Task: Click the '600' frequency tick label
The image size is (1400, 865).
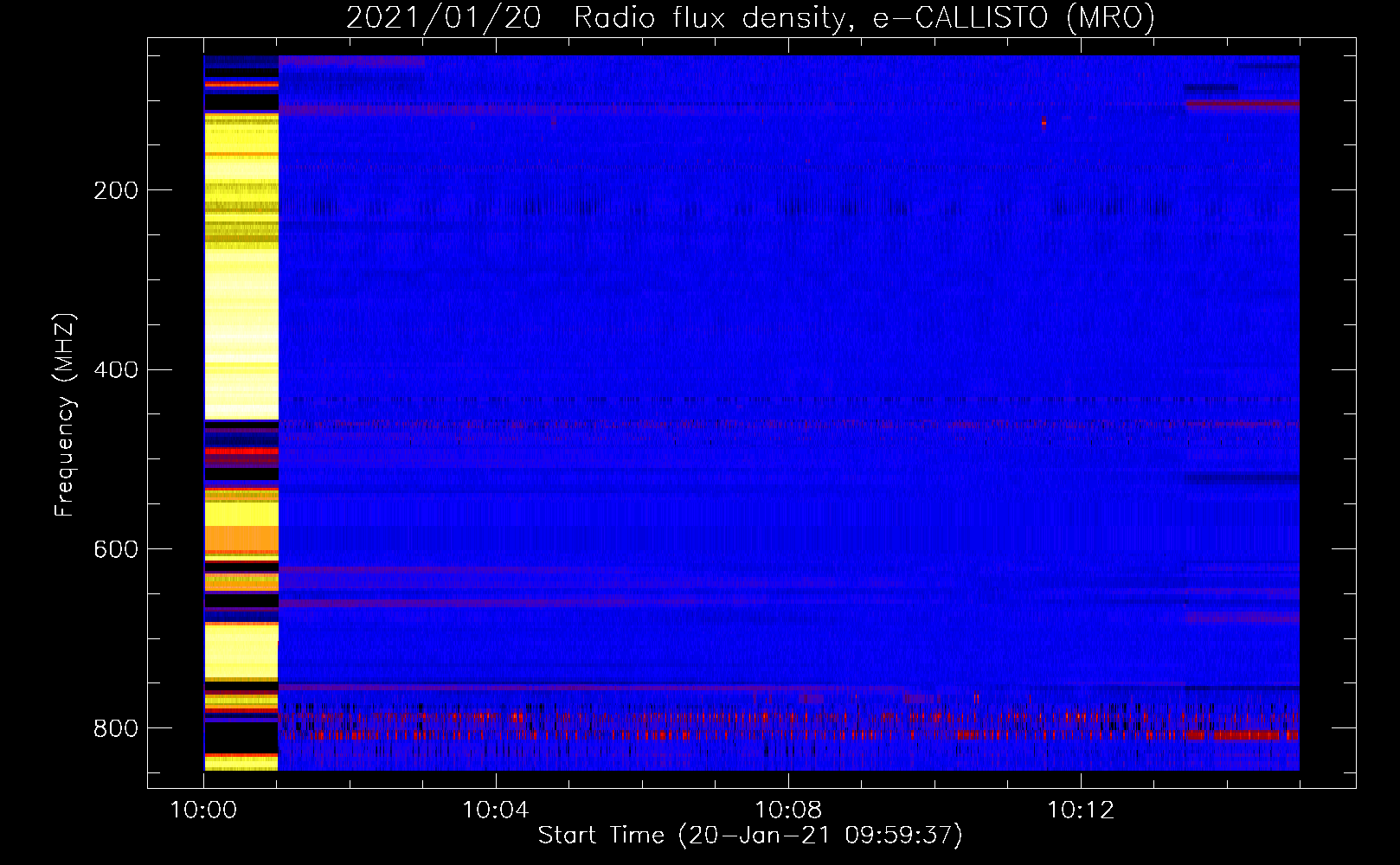Action: pos(115,550)
